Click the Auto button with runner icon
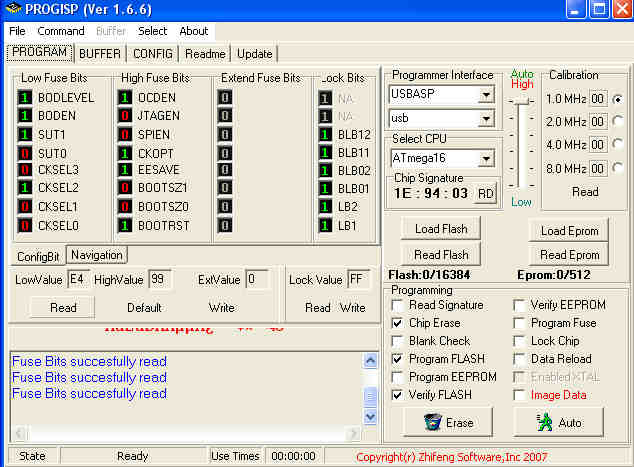The width and height of the screenshot is (634, 467). [x=559, y=422]
